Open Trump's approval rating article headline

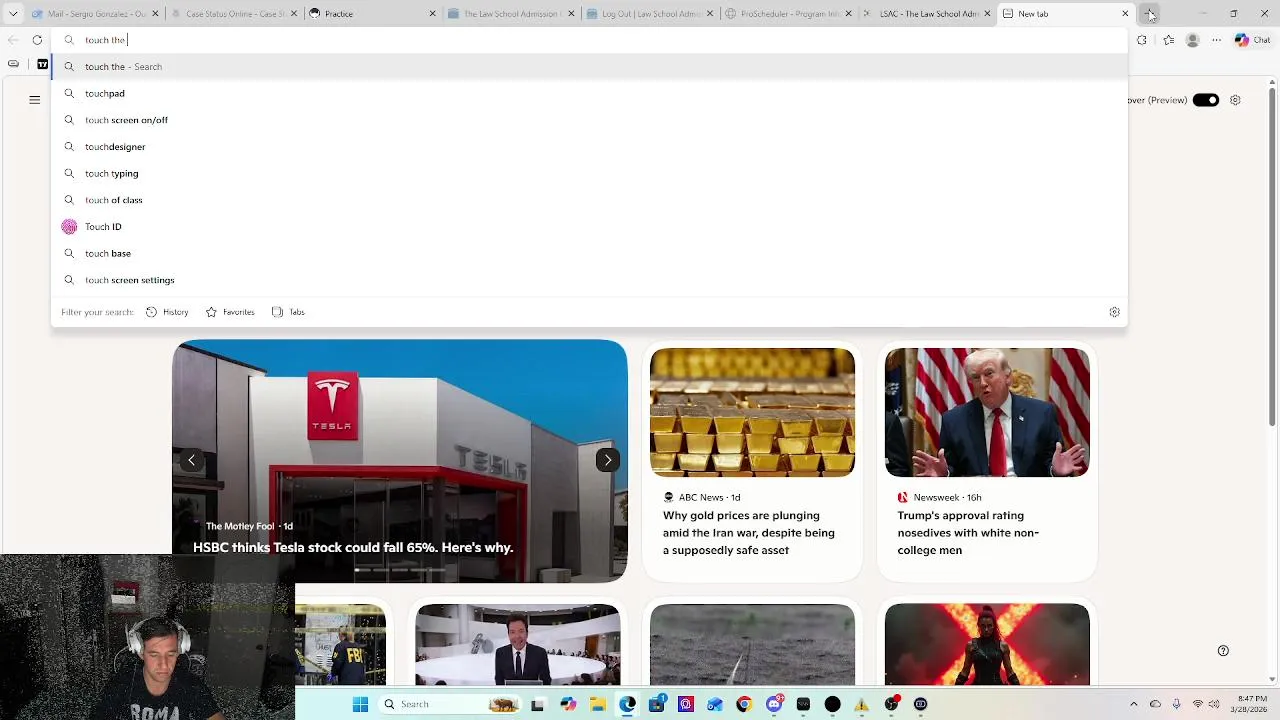[x=968, y=533]
